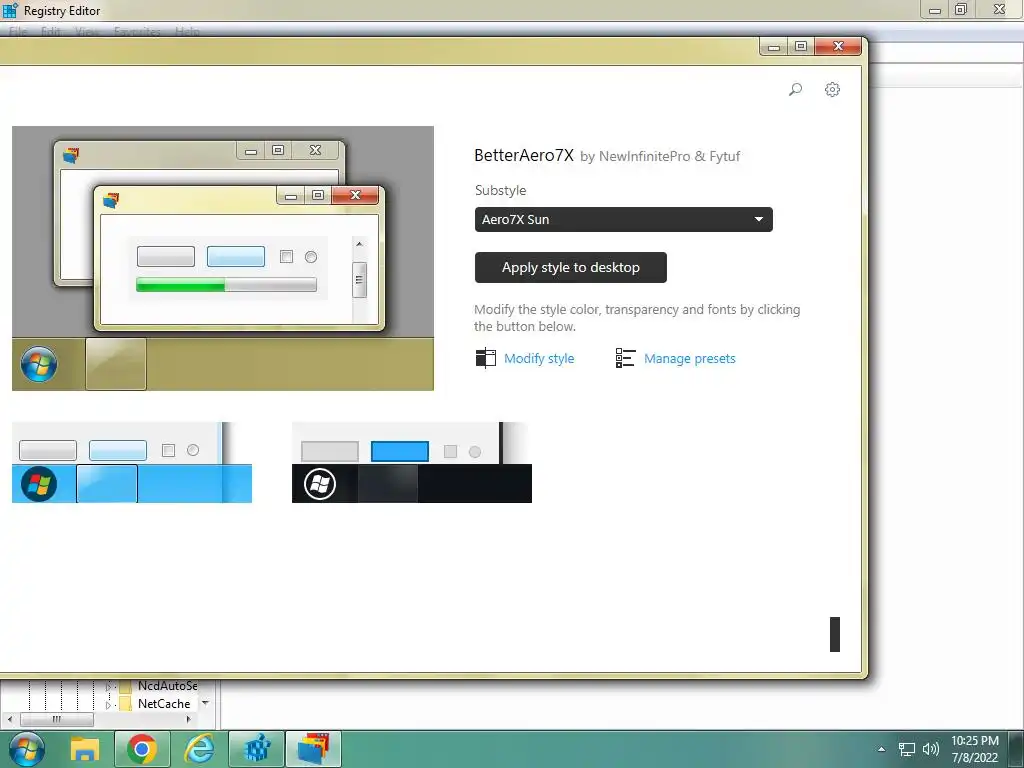The image size is (1024, 768).
Task: Launch Google Chrome from the taskbar
Action: (x=142, y=749)
